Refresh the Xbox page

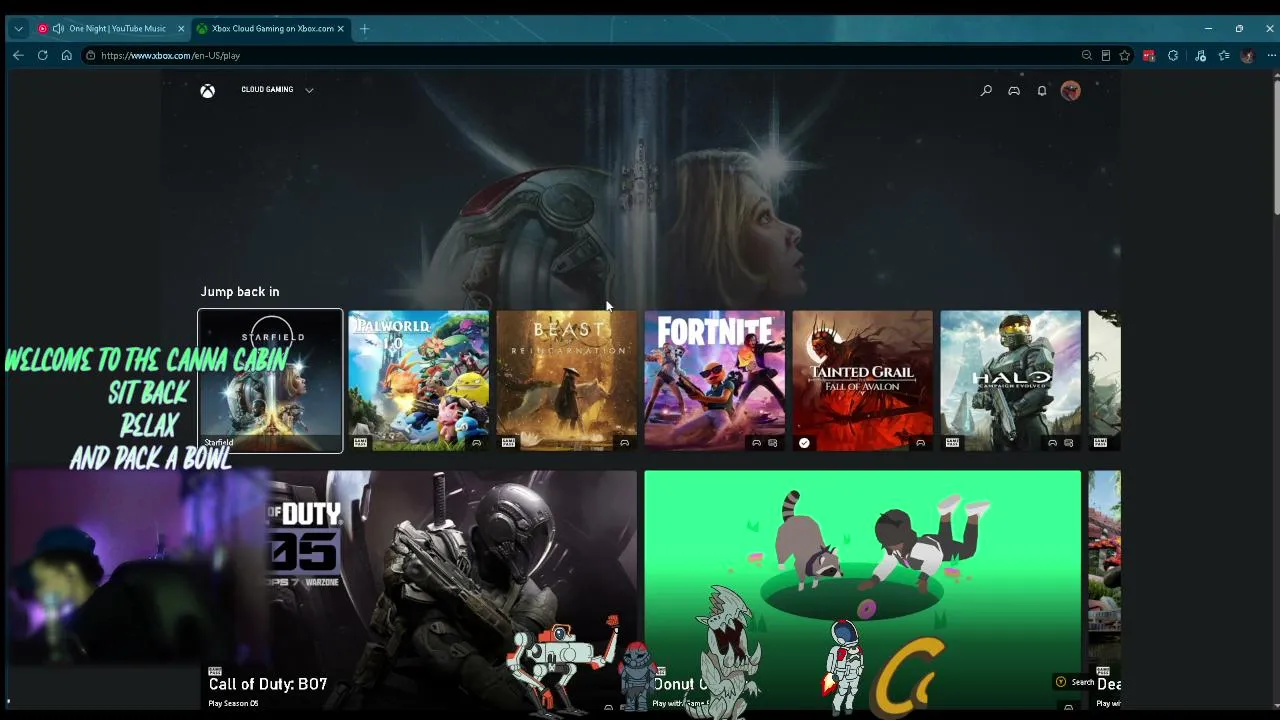(x=42, y=56)
